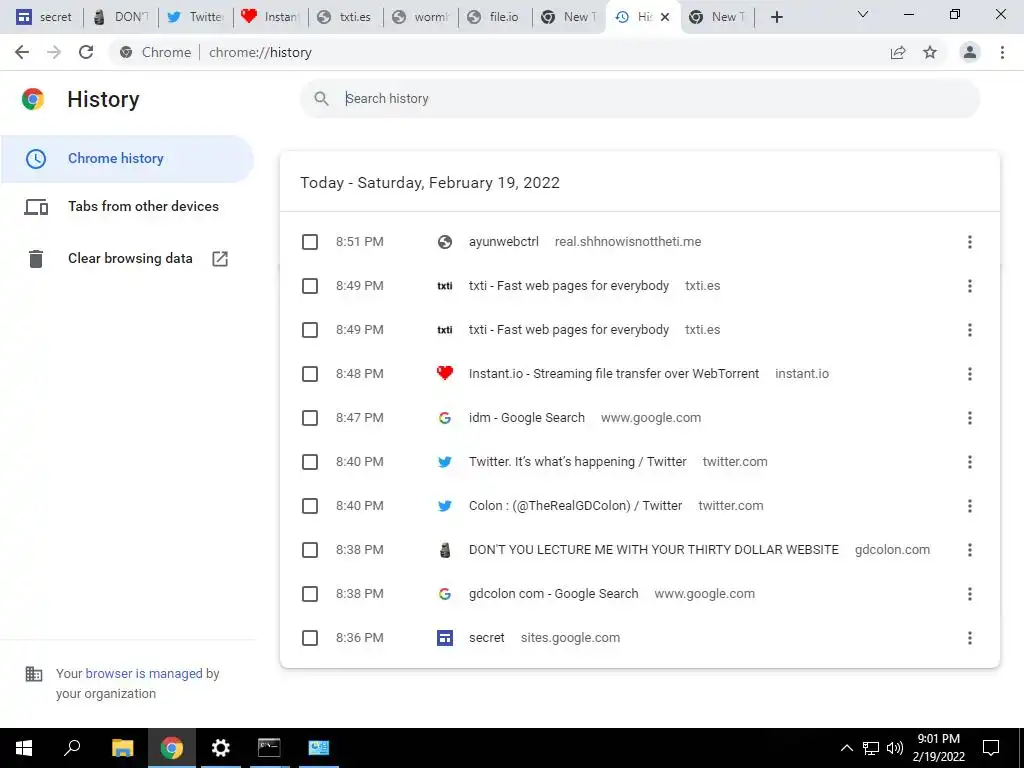Open Settings gear in the taskbar
Viewport: 1024px width, 768px height.
coord(221,748)
